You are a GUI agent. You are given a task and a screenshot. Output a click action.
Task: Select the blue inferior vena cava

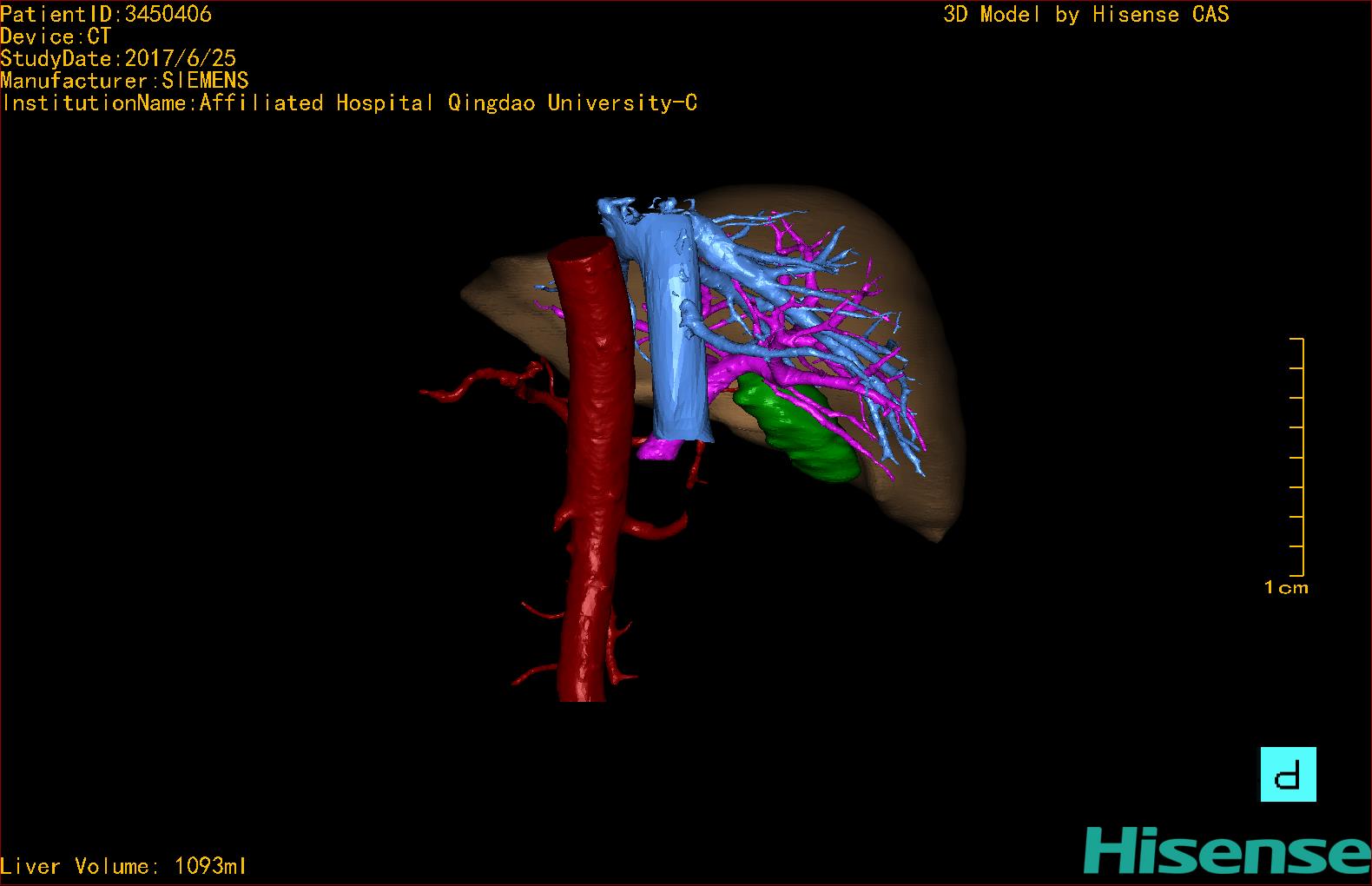pos(677,347)
